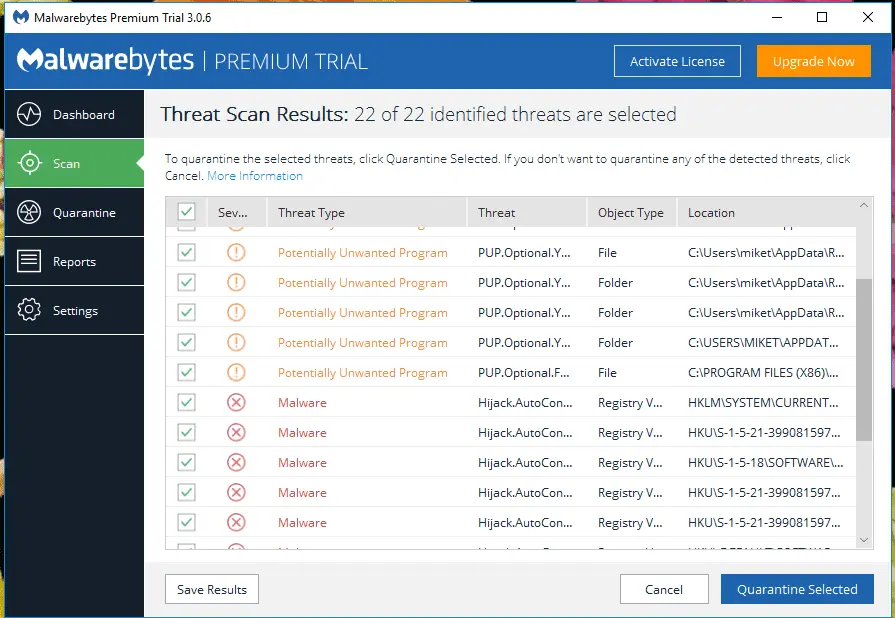The height and width of the screenshot is (618, 895).
Task: Click orange warning icon for C:\PROGRAM FILES row
Action: [236, 373]
